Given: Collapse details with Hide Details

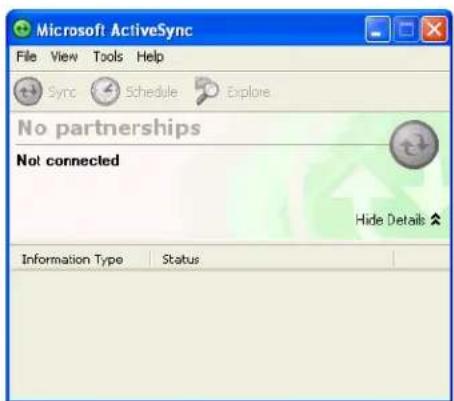Looking at the screenshot, I should (398, 220).
